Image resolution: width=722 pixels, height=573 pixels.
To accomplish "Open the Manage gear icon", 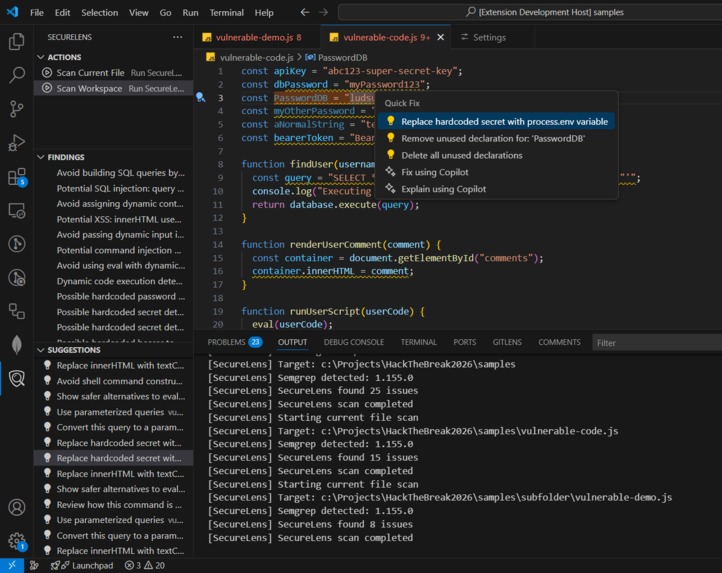I will pyautogui.click(x=17, y=541).
